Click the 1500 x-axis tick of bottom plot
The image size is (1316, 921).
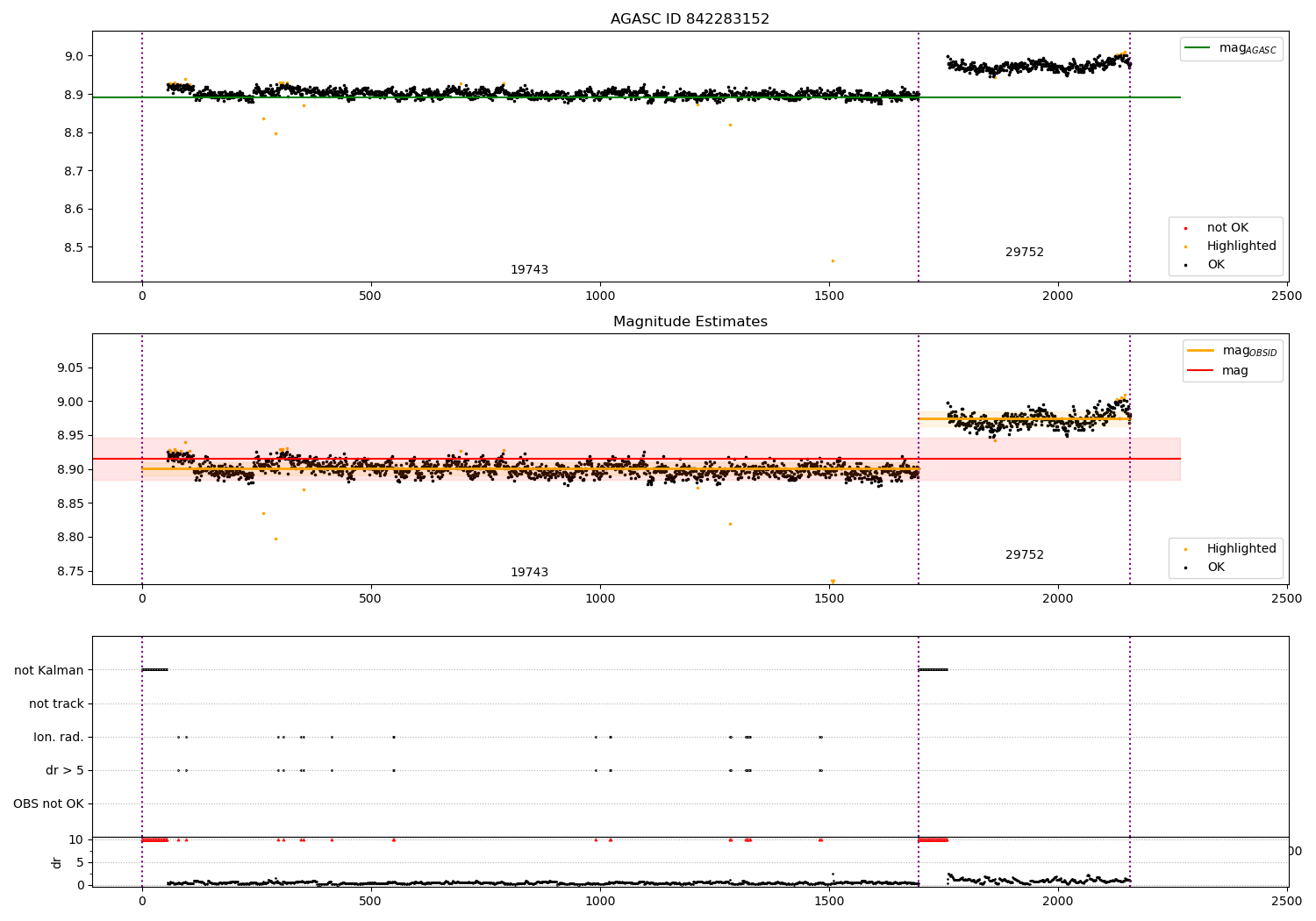click(x=829, y=900)
